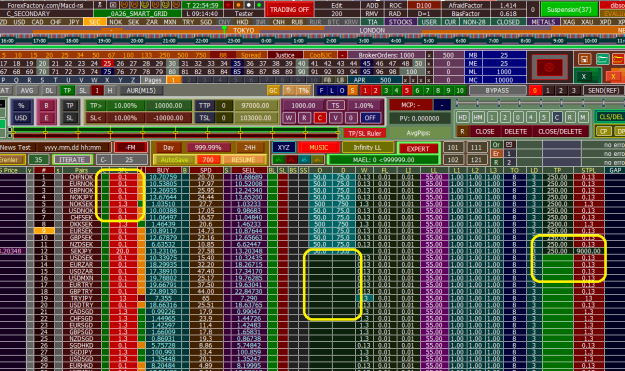Toggle the green TP button next to DL

tap(67, 90)
